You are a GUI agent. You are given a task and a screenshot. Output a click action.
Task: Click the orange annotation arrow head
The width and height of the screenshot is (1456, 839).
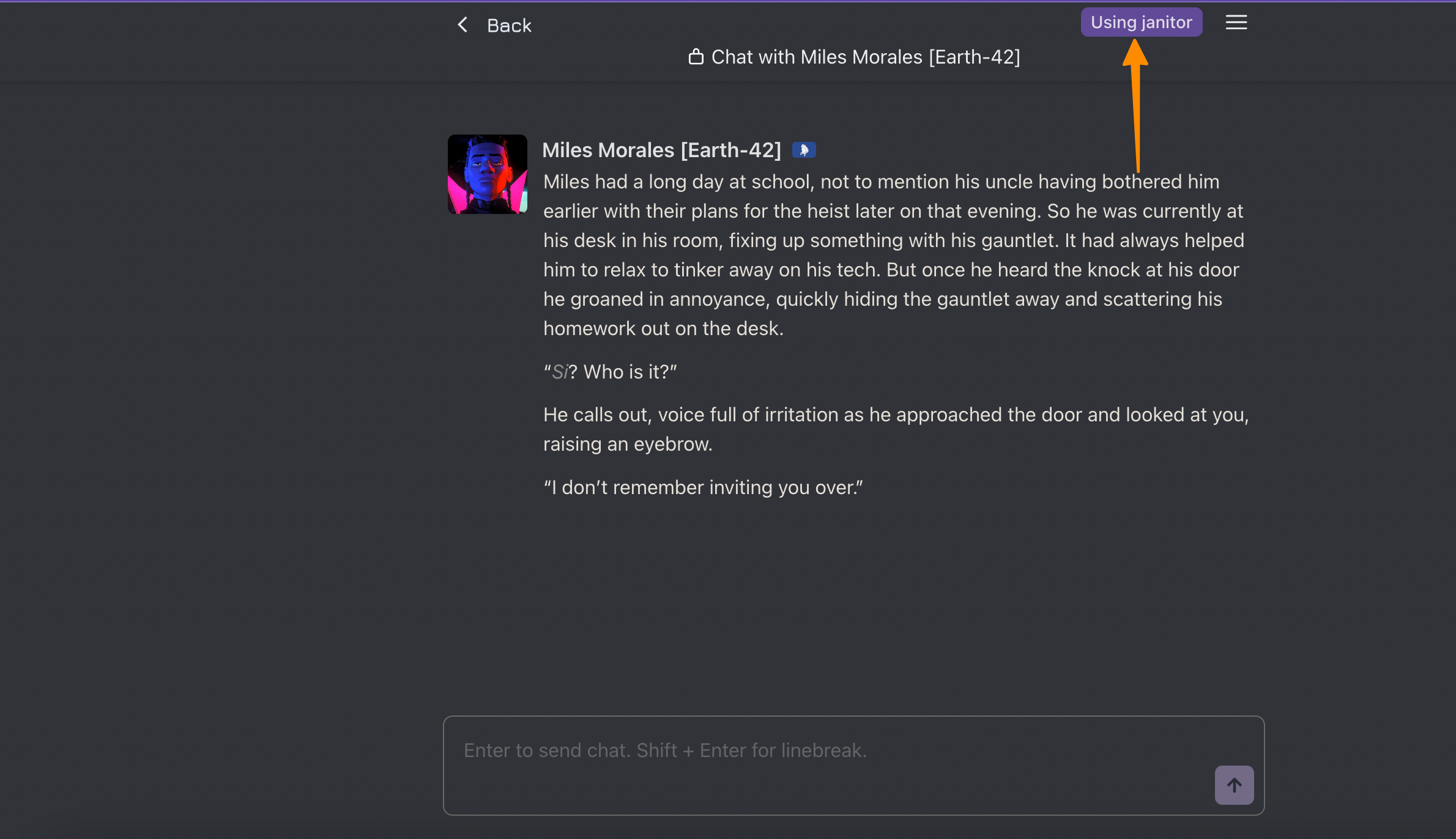coord(1135,53)
